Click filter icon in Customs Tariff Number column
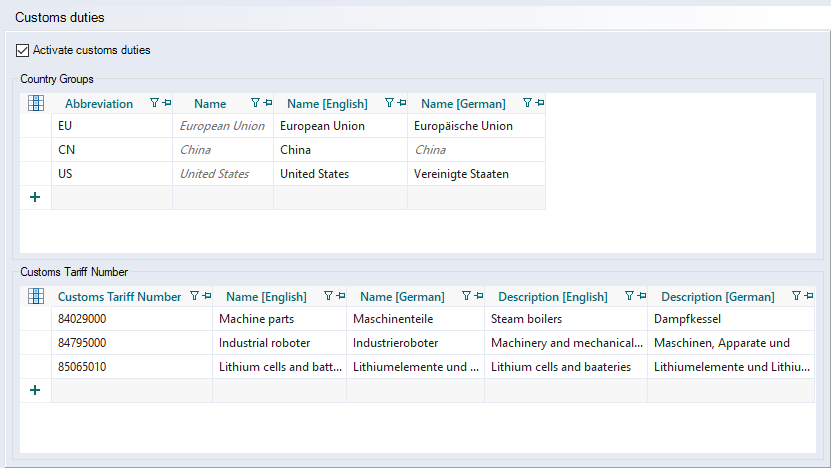The width and height of the screenshot is (831, 468). [194, 296]
